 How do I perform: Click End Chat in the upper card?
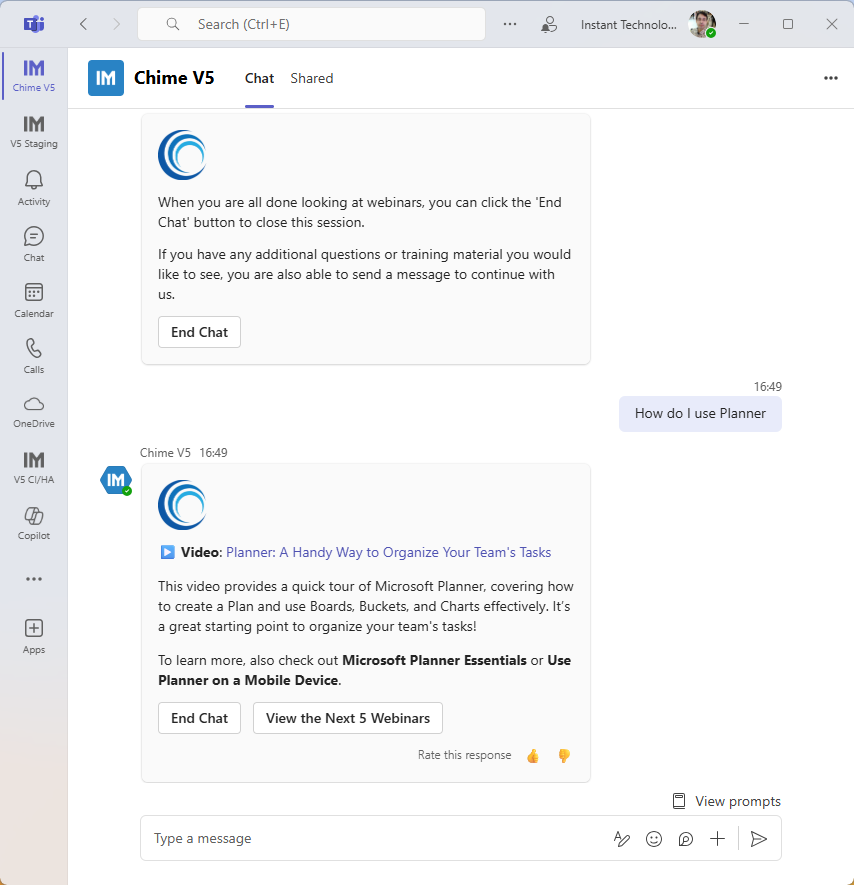pos(199,332)
